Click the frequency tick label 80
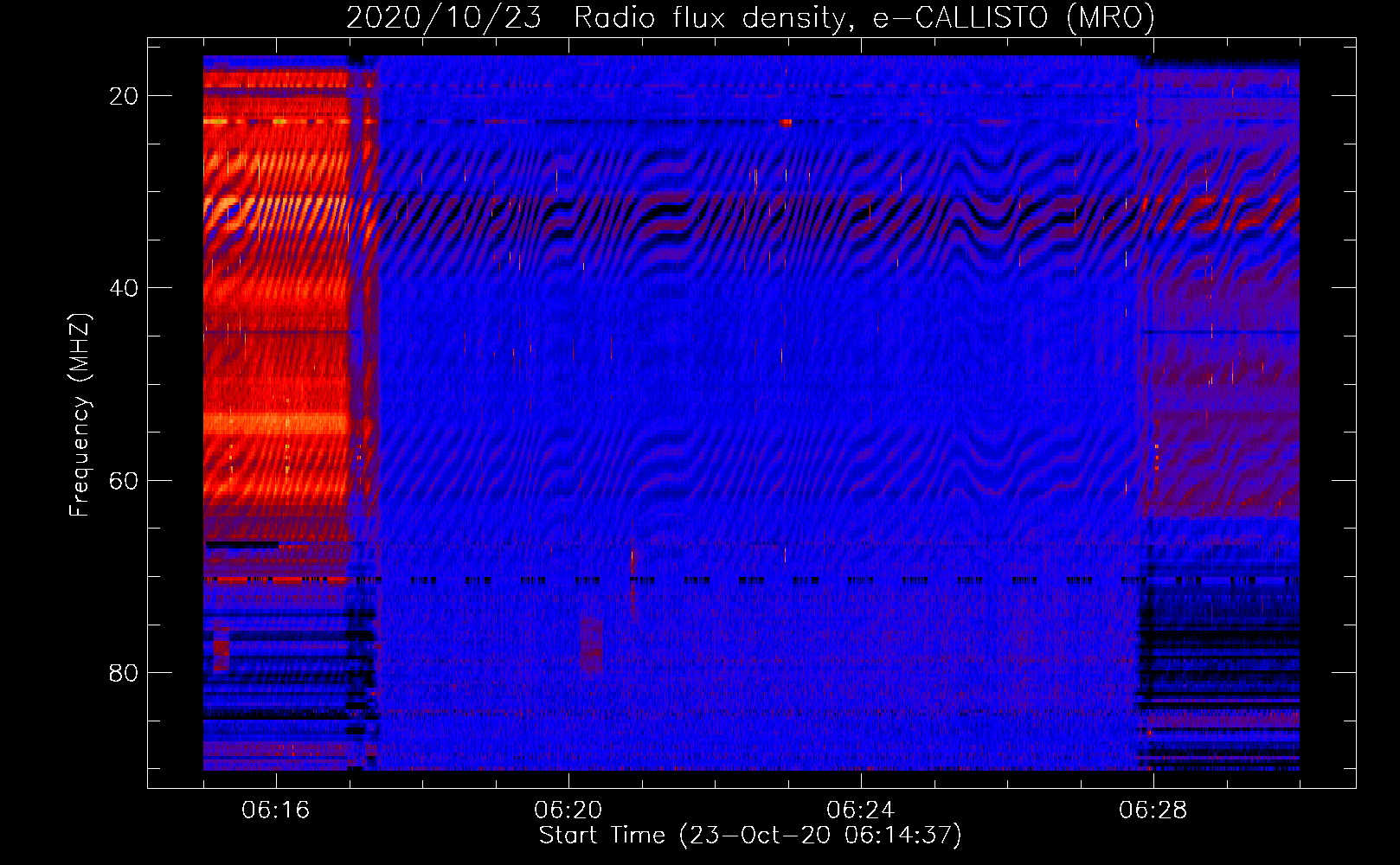 click(124, 672)
